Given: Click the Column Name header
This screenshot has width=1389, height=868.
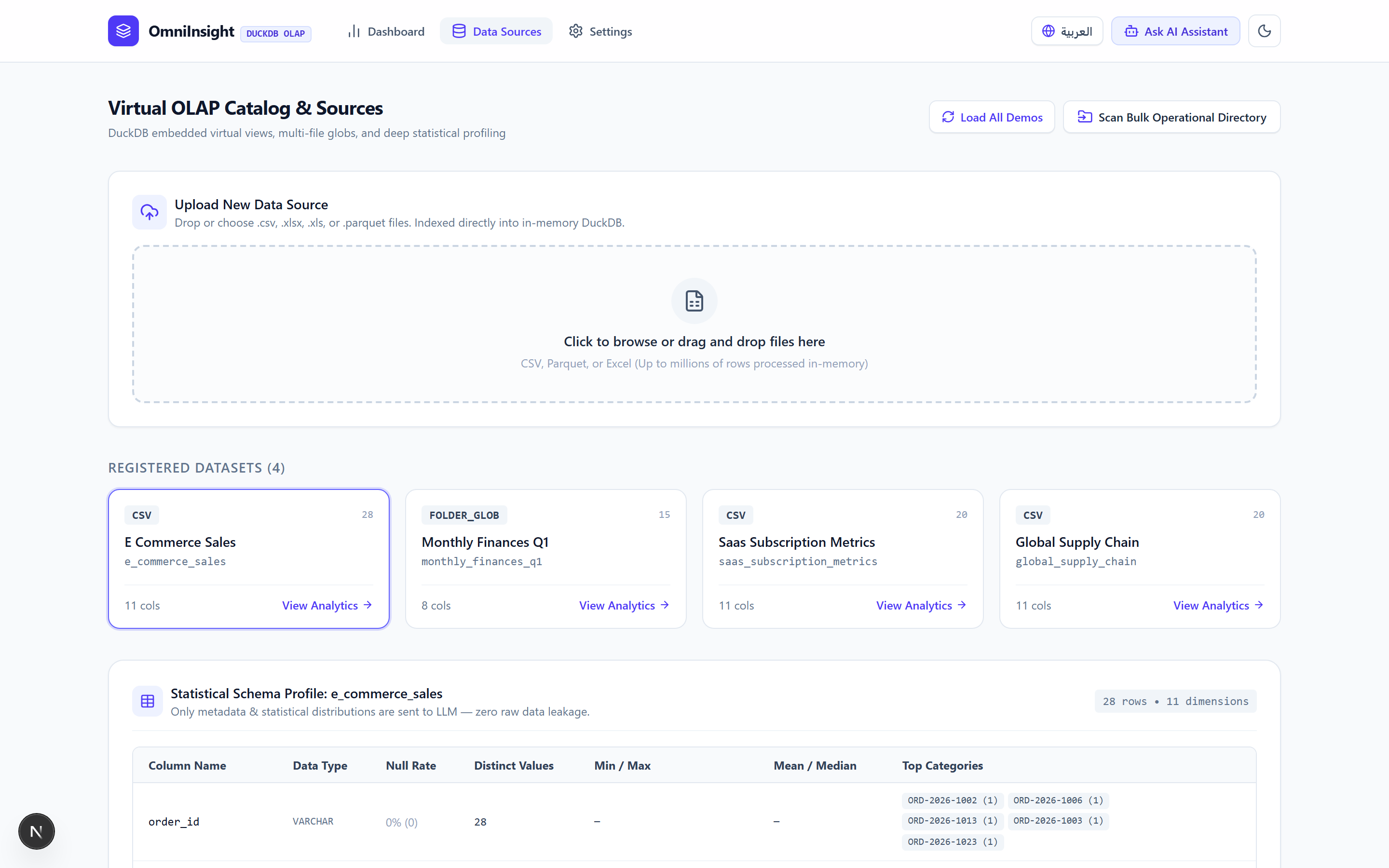Looking at the screenshot, I should [x=187, y=765].
